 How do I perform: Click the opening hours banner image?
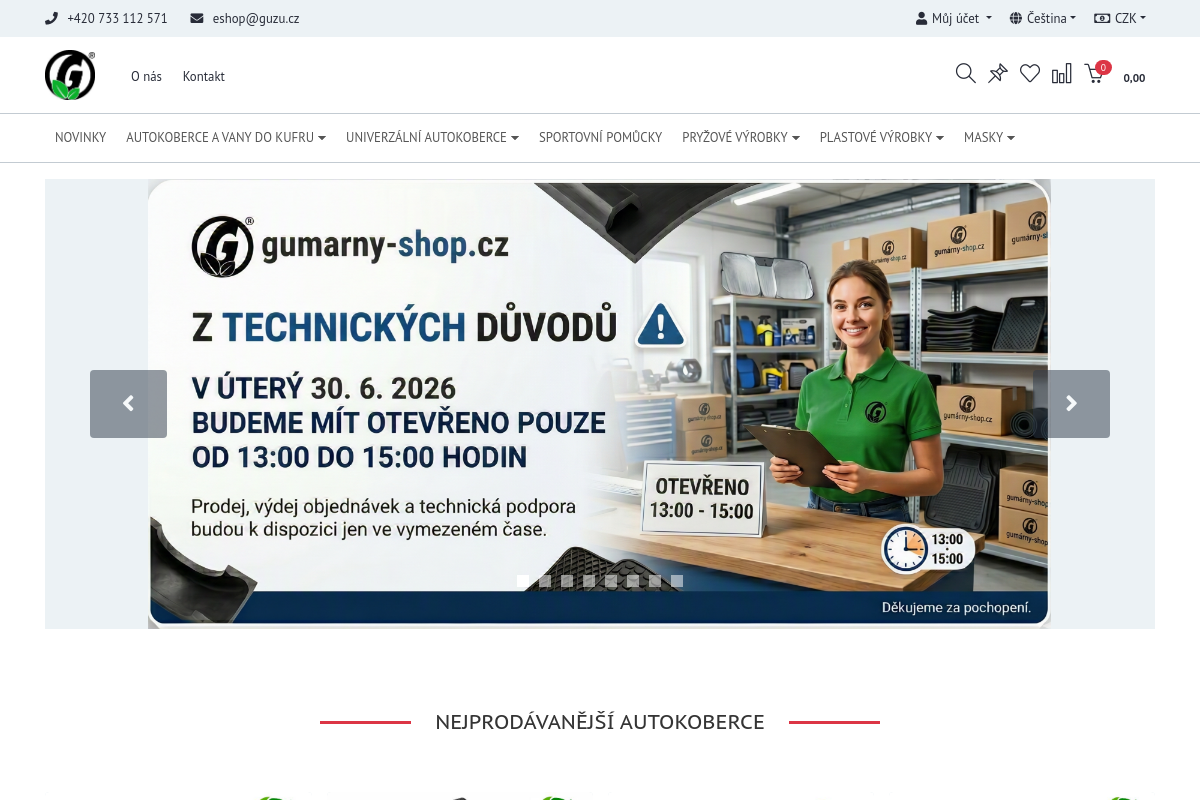point(600,404)
